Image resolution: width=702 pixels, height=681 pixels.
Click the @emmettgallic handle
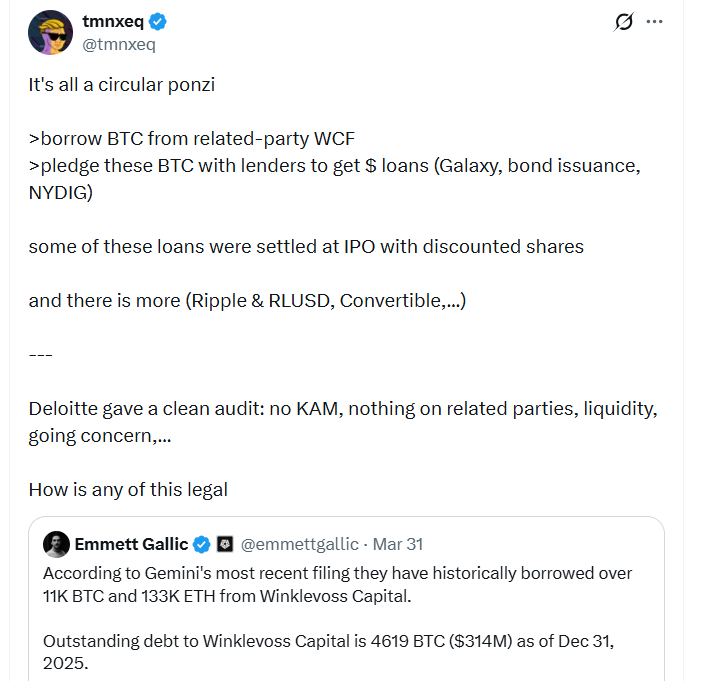(x=301, y=544)
